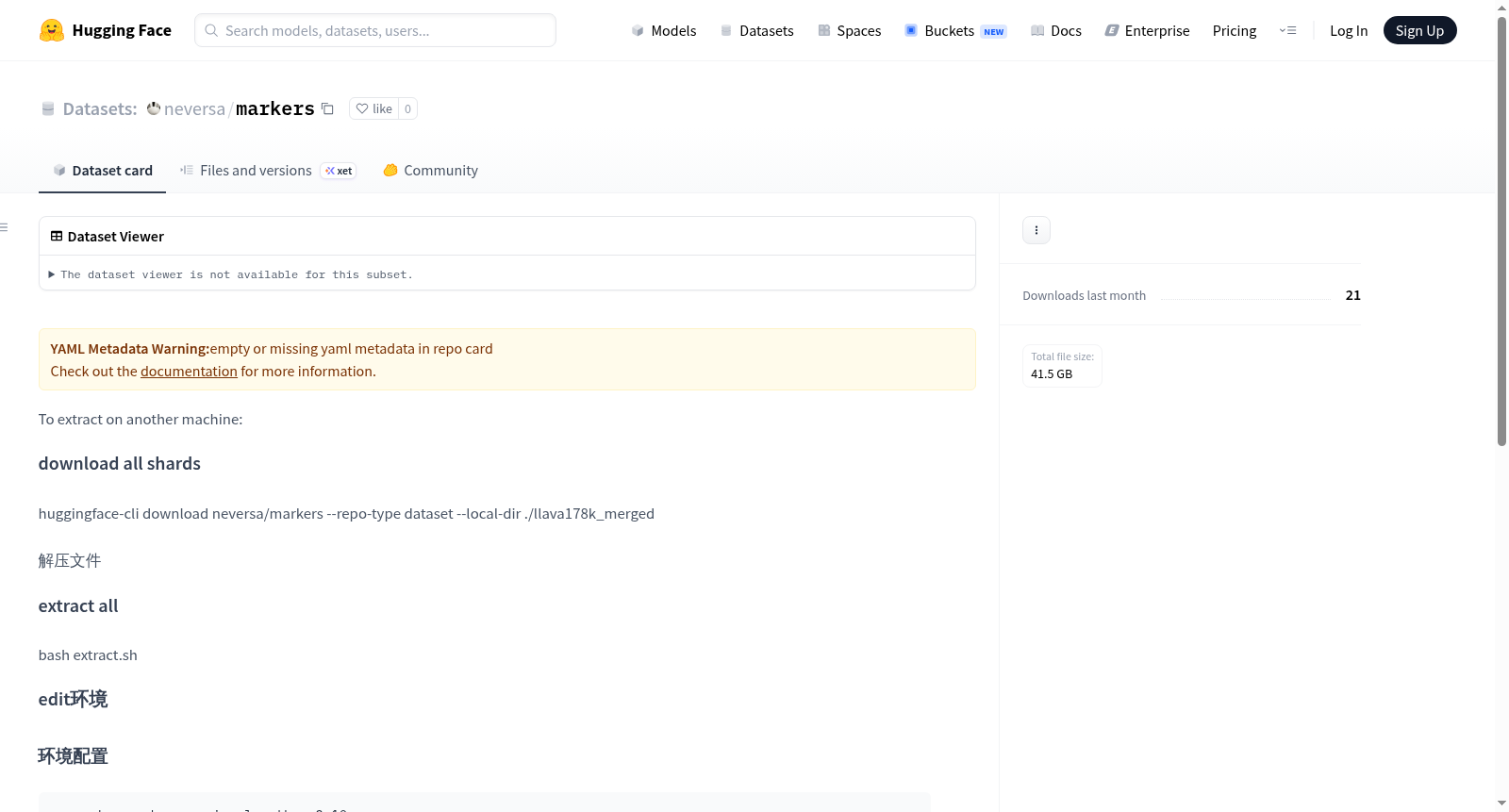Open the Community tab

click(x=430, y=170)
